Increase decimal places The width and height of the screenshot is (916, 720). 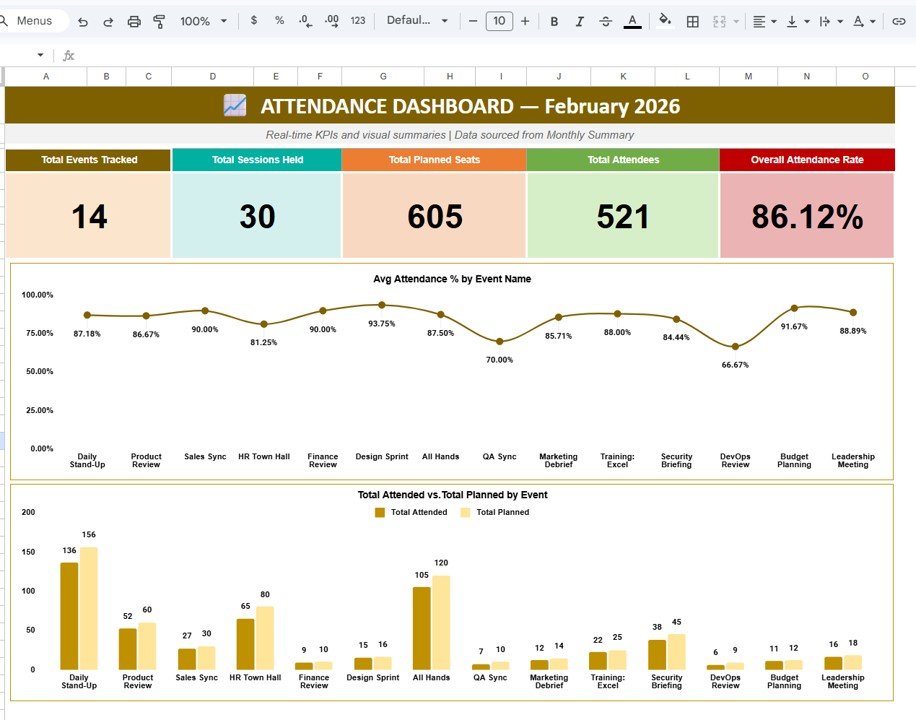[331, 20]
